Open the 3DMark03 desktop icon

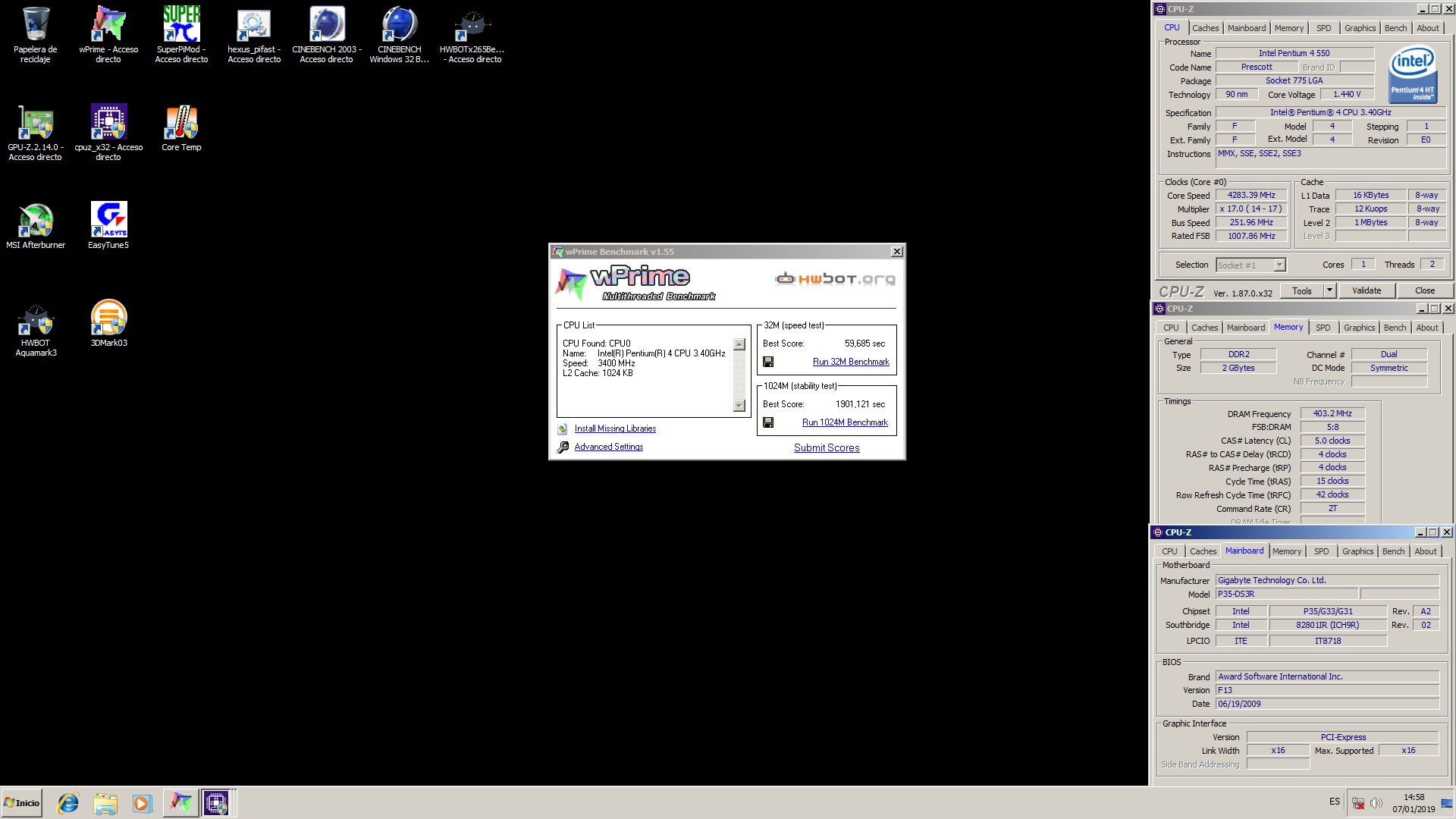point(108,324)
